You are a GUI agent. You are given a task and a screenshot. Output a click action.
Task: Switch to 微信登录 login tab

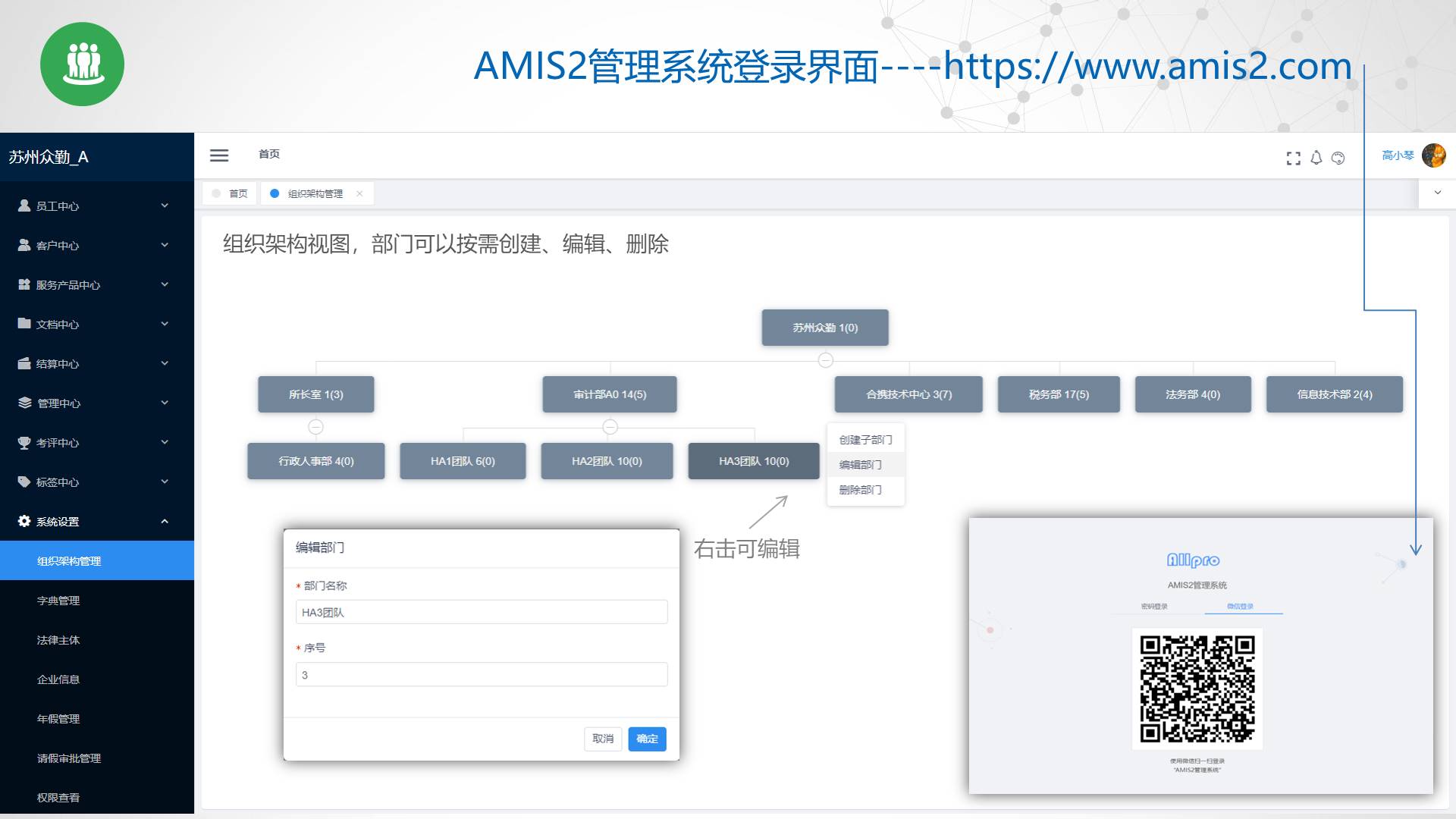click(x=1240, y=606)
